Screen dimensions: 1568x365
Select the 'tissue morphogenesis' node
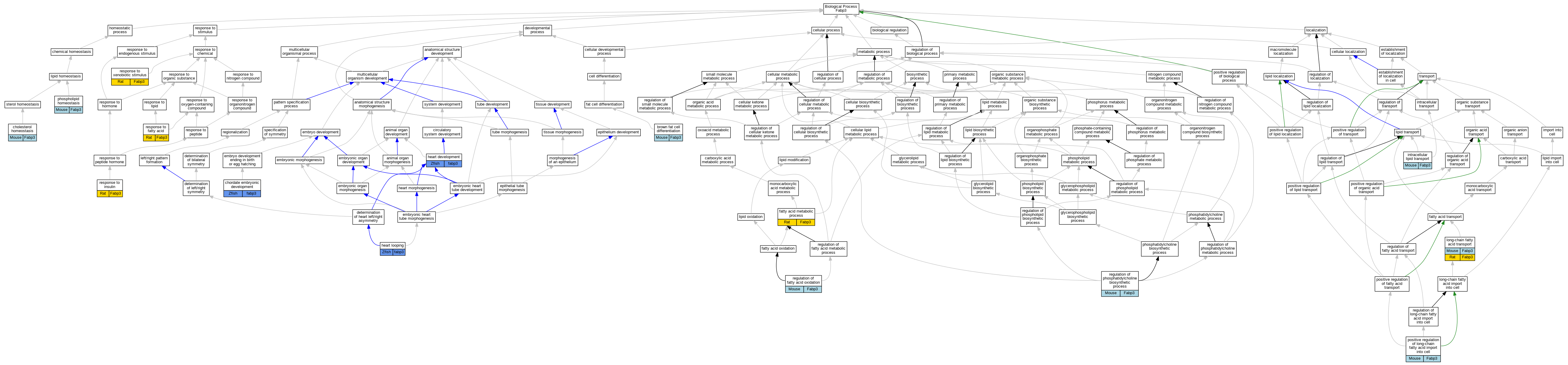[562, 132]
